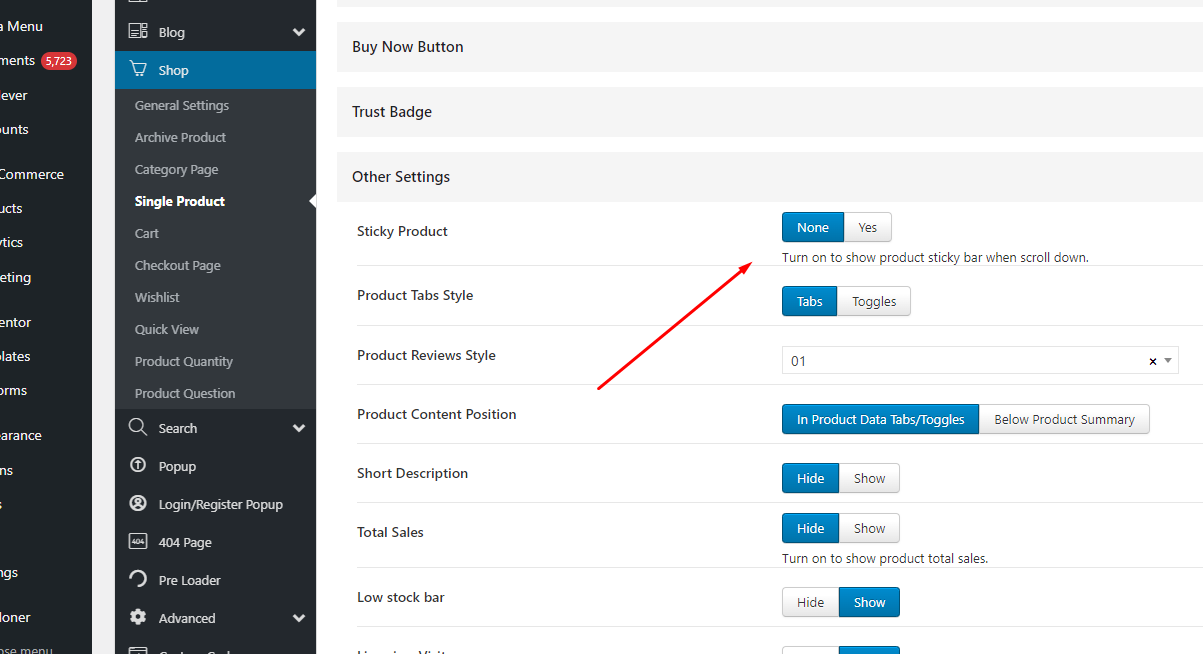Image resolution: width=1203 pixels, height=654 pixels.
Task: Open Wishlist submenu item
Action: [157, 297]
